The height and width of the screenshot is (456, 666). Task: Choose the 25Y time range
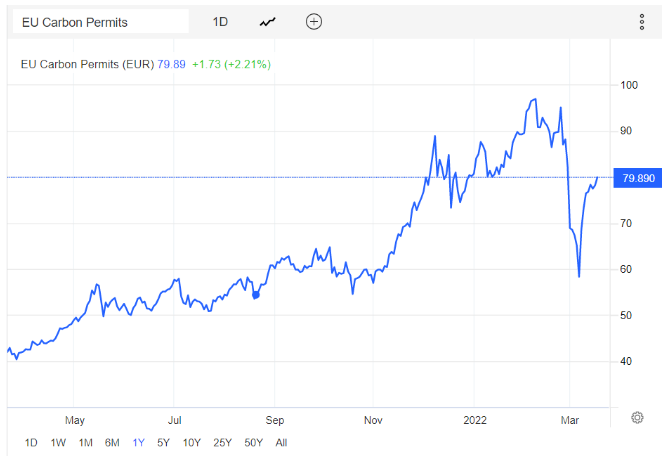point(222,442)
